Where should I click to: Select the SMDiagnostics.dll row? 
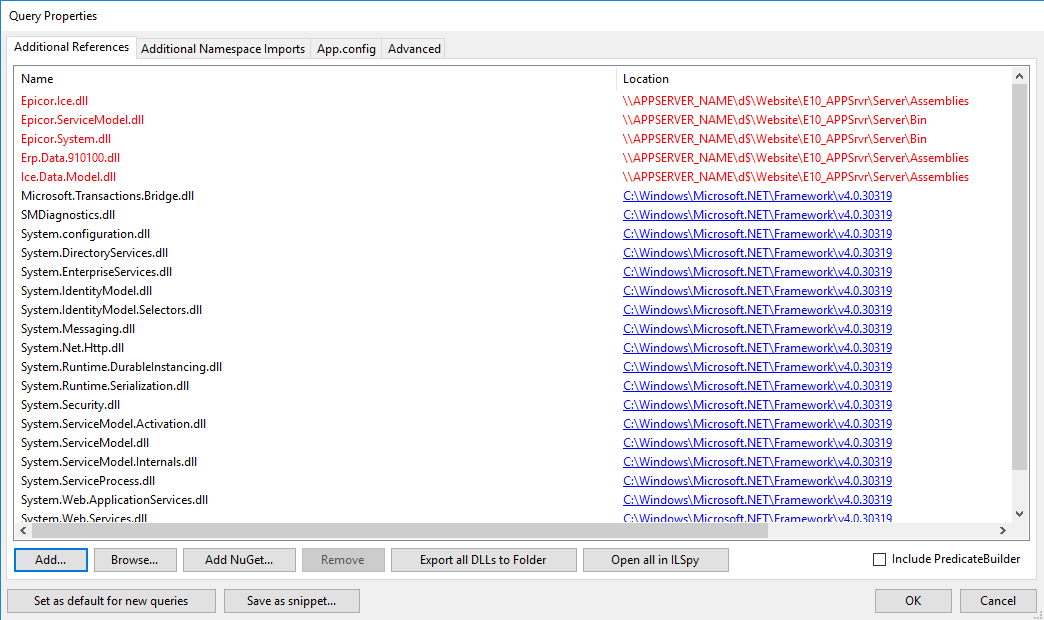tap(67, 215)
